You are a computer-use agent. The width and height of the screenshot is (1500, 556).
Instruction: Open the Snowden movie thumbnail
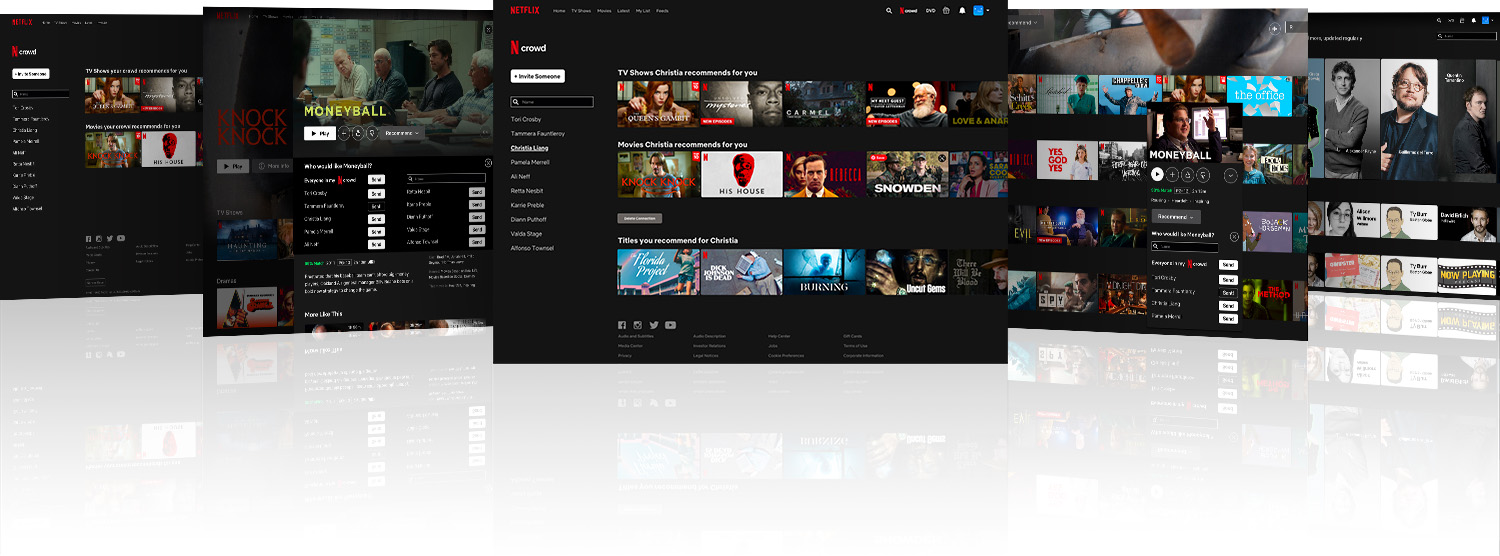(x=907, y=174)
